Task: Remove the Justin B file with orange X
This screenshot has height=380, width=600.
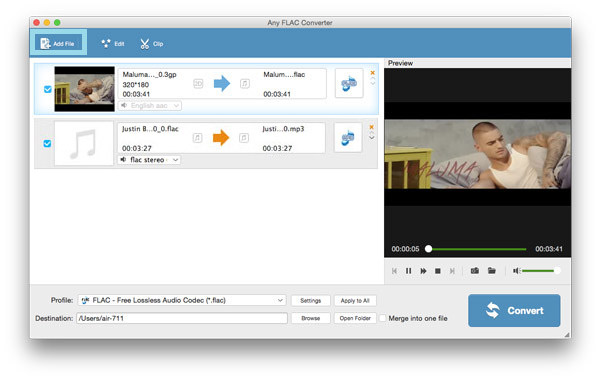Action: (371, 127)
